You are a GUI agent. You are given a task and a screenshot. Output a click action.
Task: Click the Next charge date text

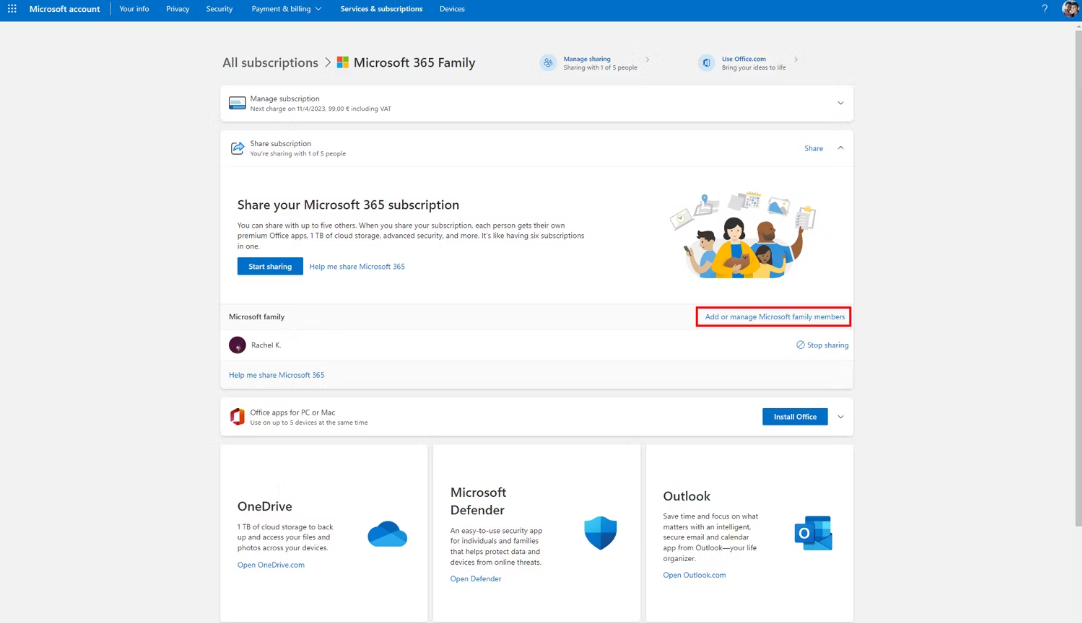(320, 109)
